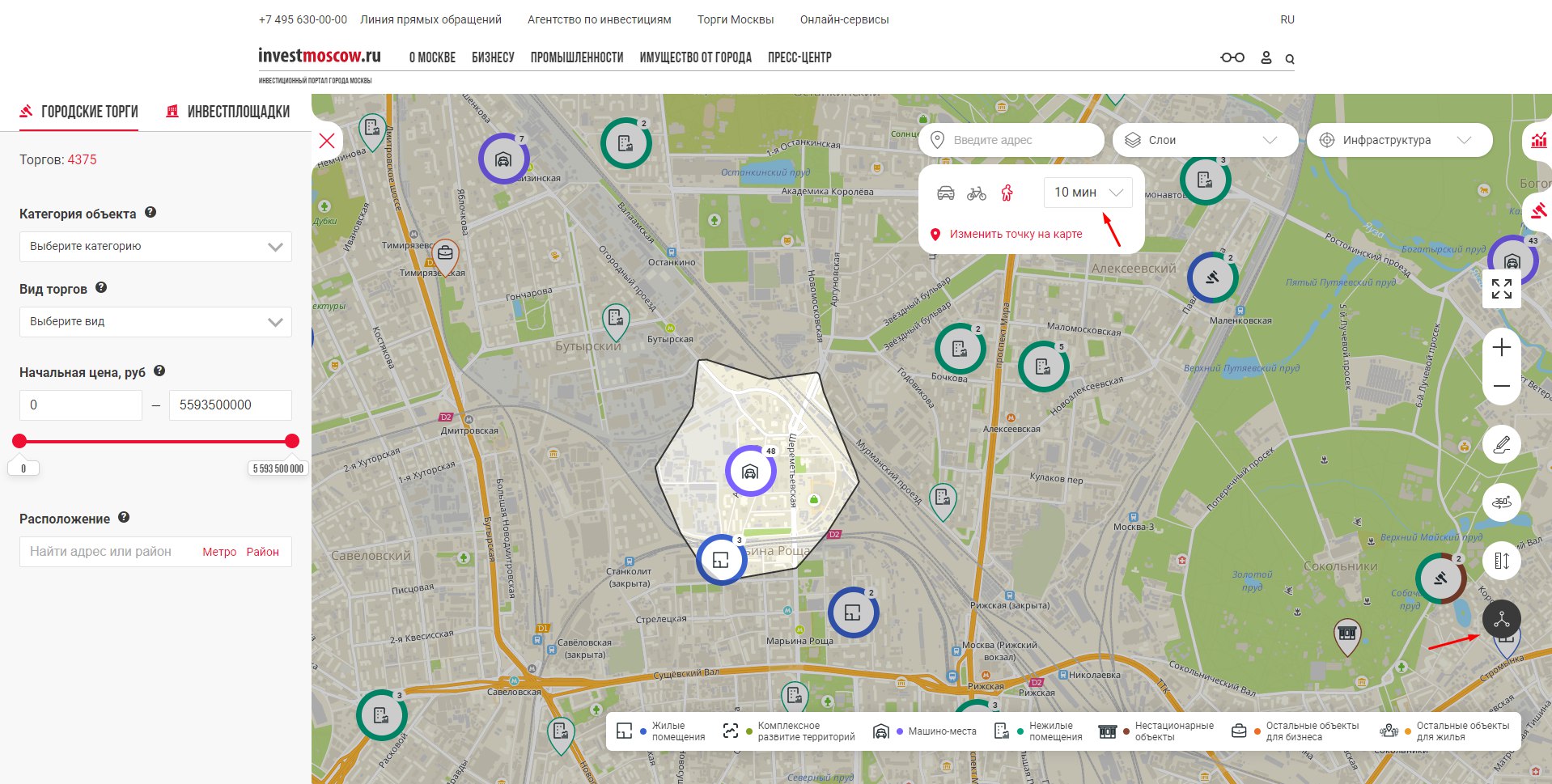The image size is (1552, 784).
Task: Click the site search magnifier icon
Action: [1290, 58]
